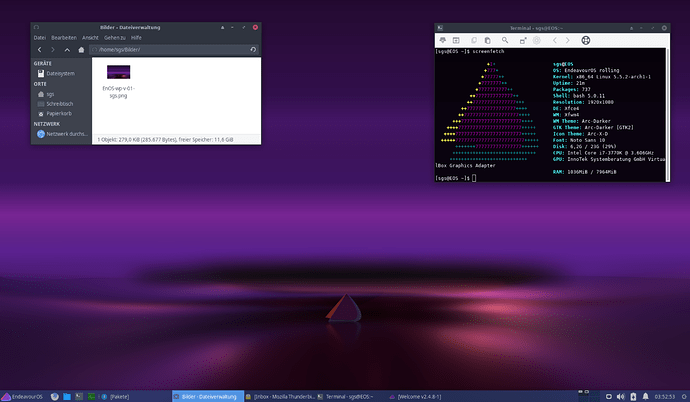Open new terminal tab from toolbar
Image resolution: width=690 pixels, height=402 pixels.
pos(444,41)
